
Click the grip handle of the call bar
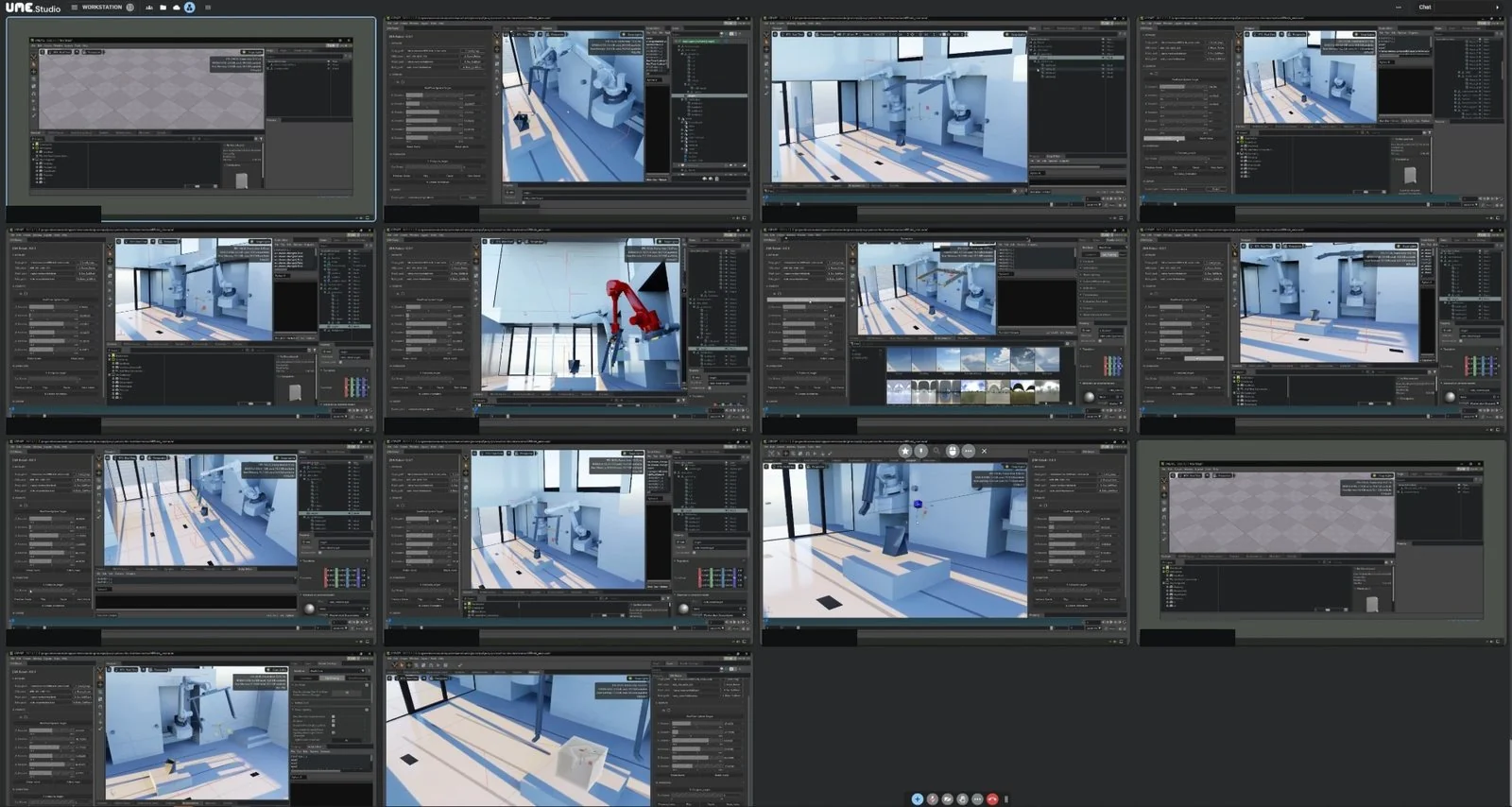click(x=1006, y=799)
